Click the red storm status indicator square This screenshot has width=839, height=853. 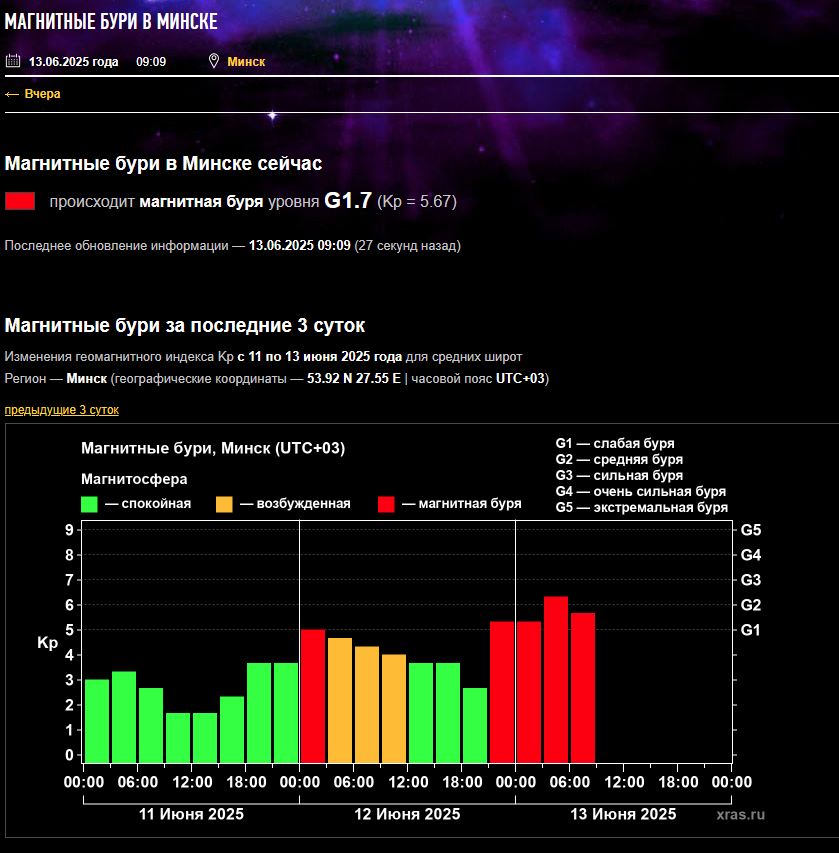tap(20, 201)
